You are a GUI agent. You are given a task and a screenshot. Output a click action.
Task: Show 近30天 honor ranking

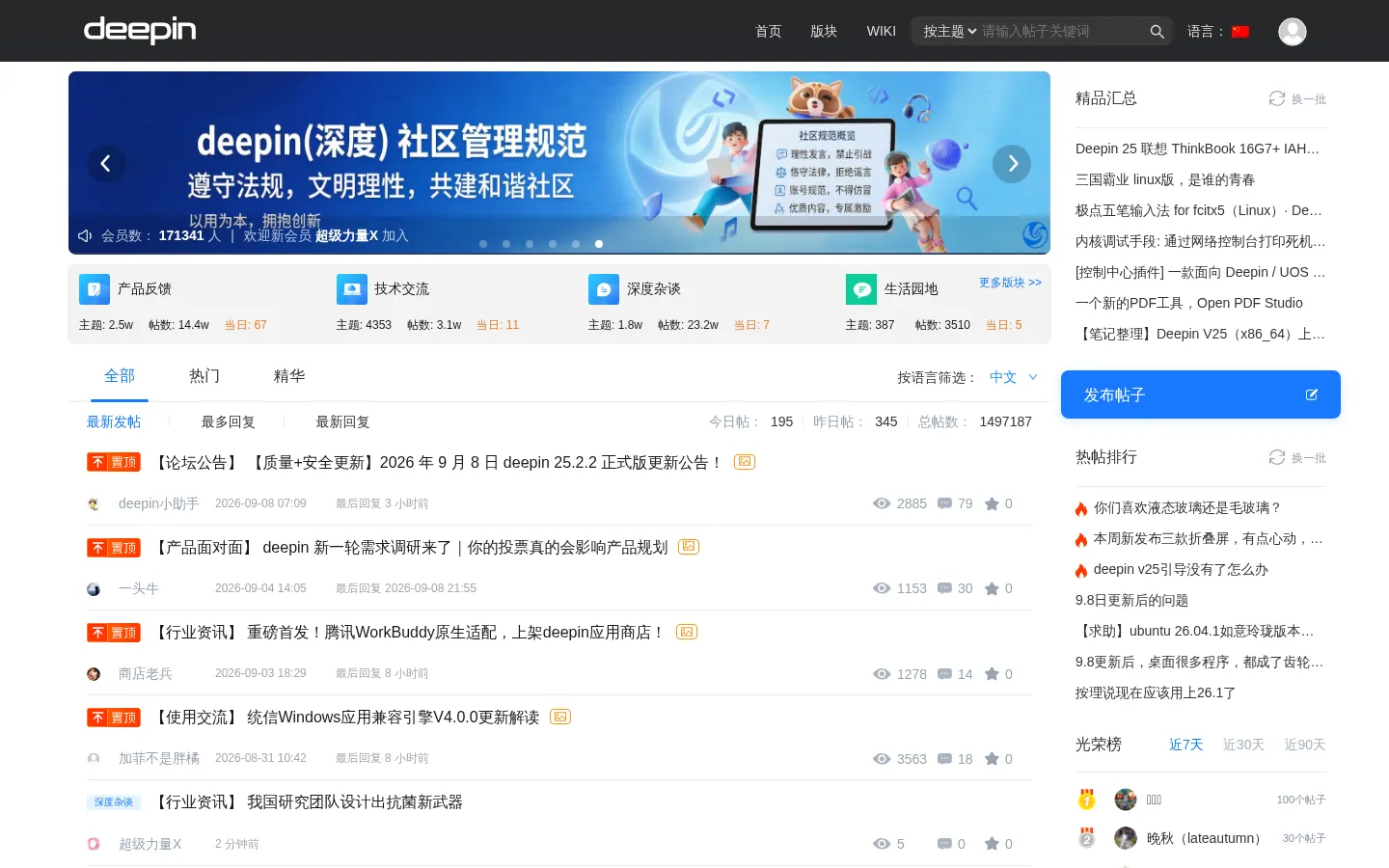pos(1243,745)
